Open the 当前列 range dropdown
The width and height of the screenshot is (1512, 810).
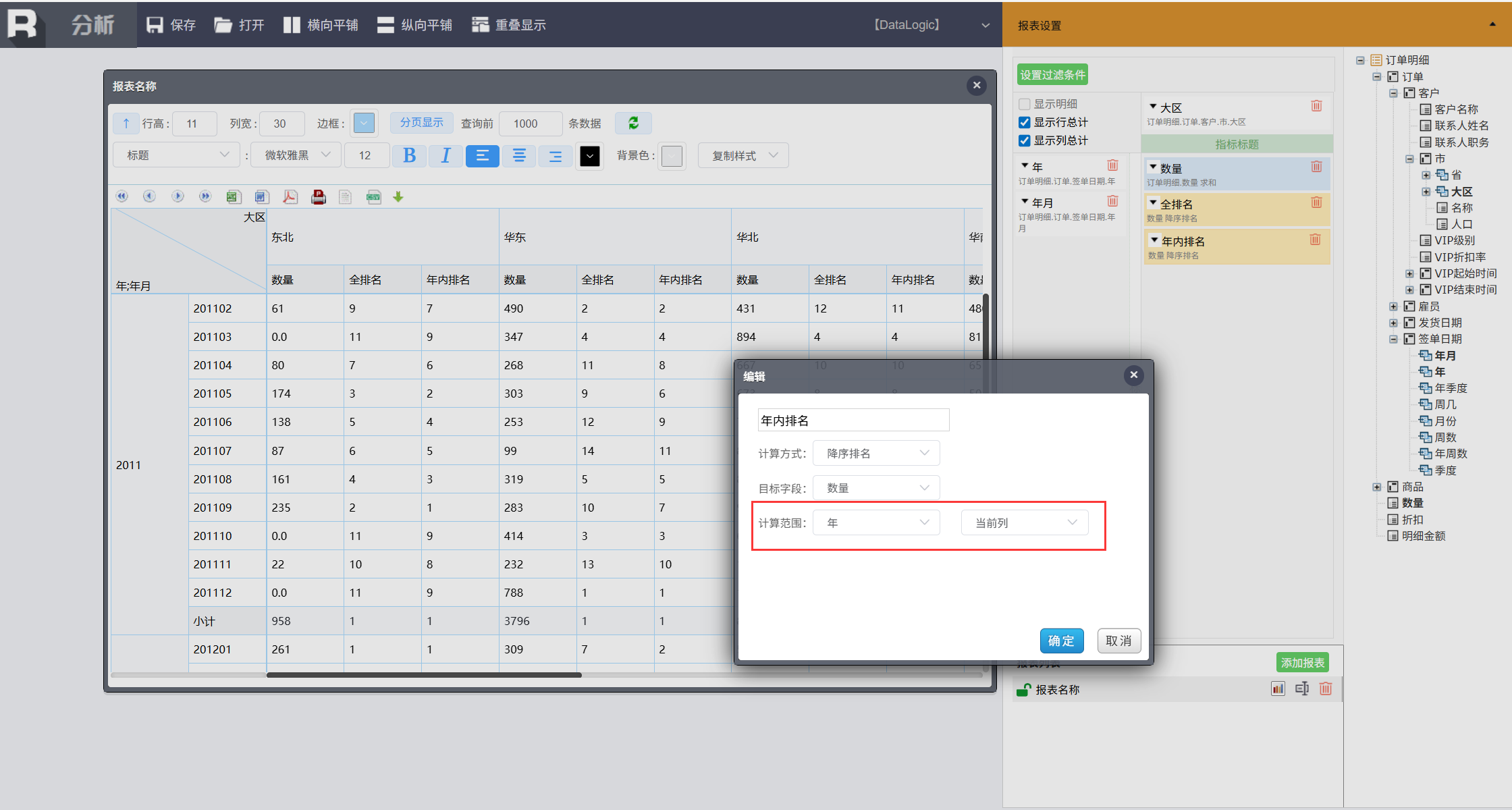point(1024,522)
